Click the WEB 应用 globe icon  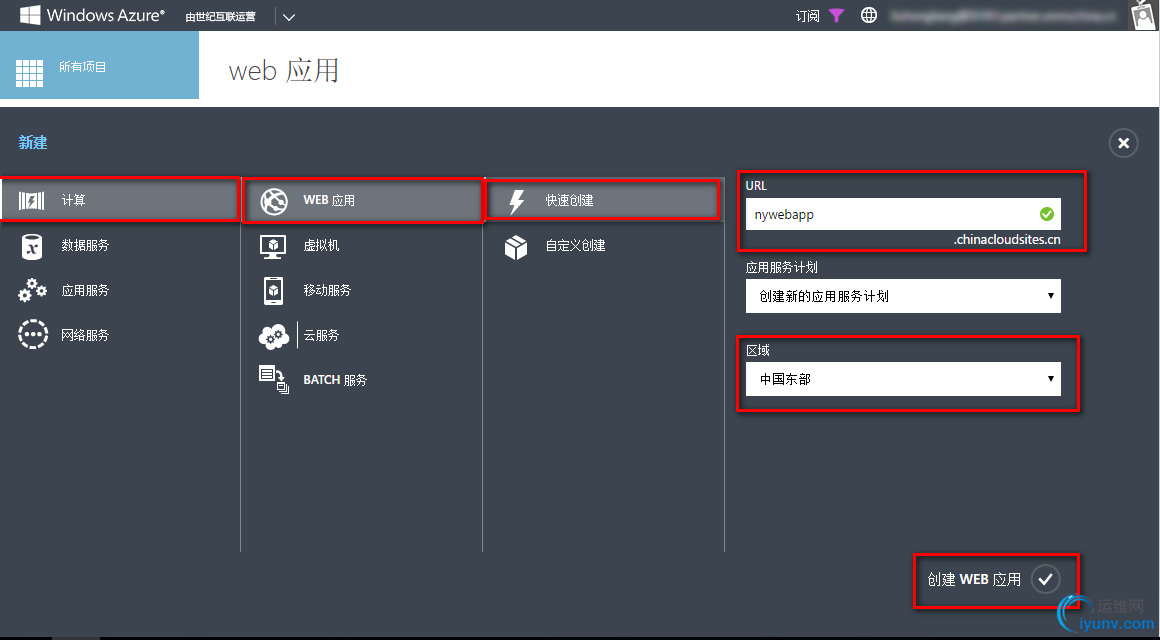[x=274, y=201]
